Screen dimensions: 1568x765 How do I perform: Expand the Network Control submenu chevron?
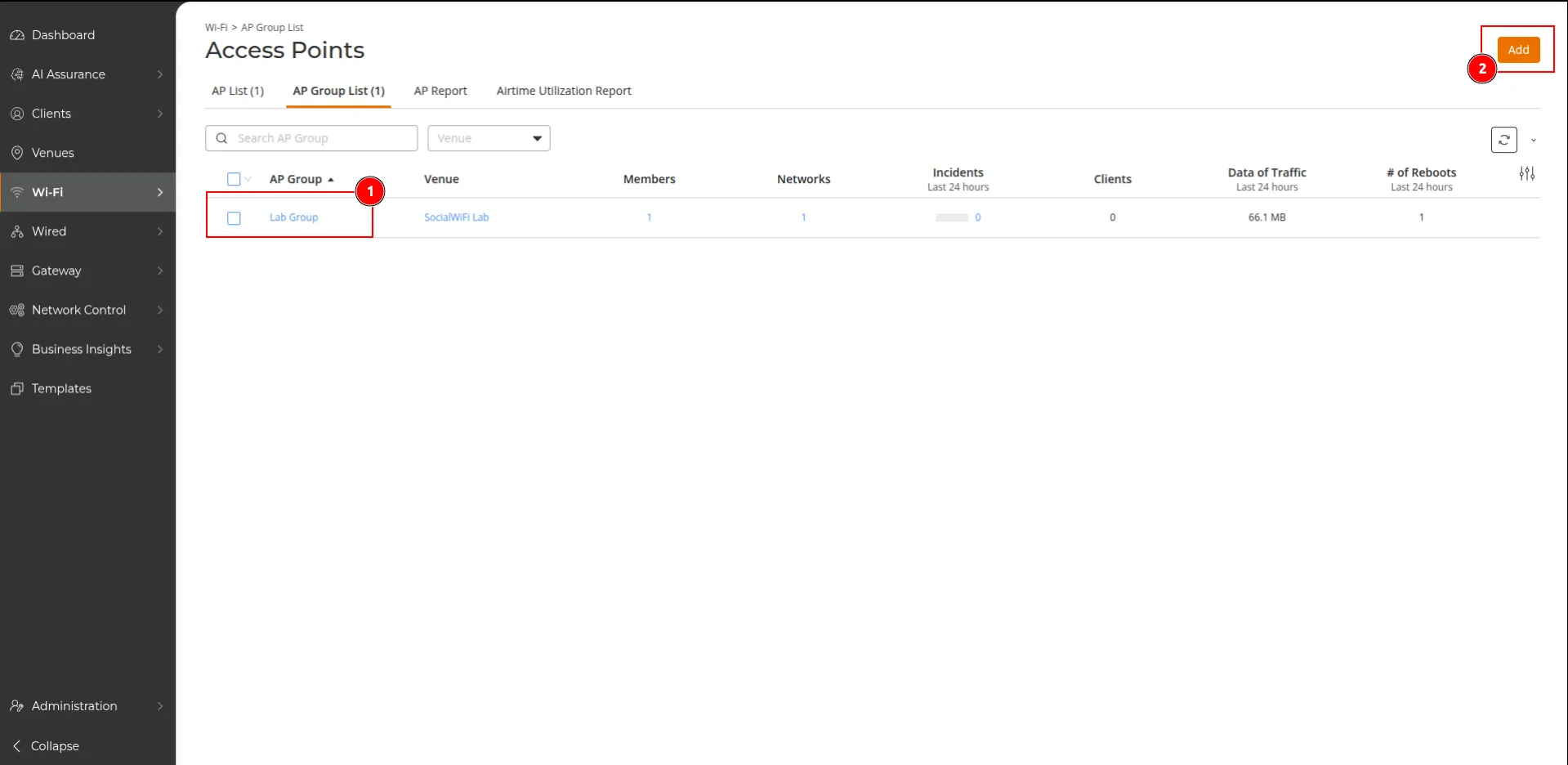[160, 310]
